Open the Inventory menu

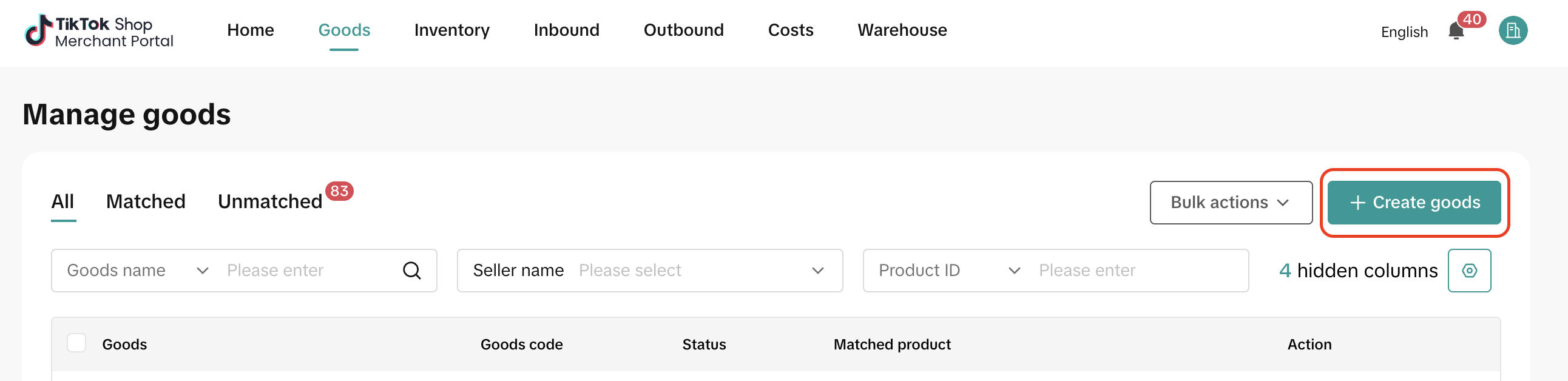click(x=451, y=30)
